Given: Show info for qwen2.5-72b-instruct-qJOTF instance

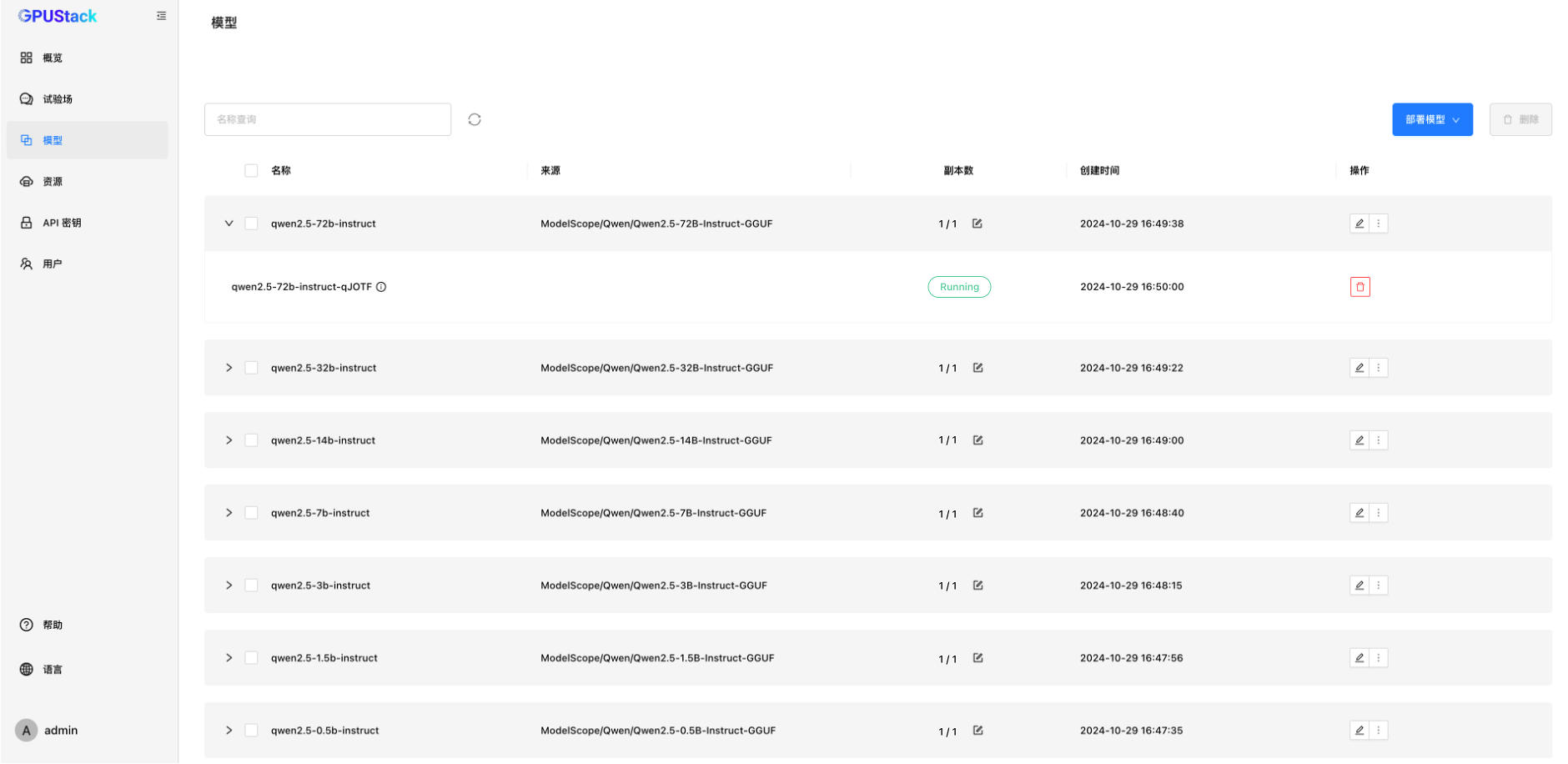Looking at the screenshot, I should click(x=381, y=287).
